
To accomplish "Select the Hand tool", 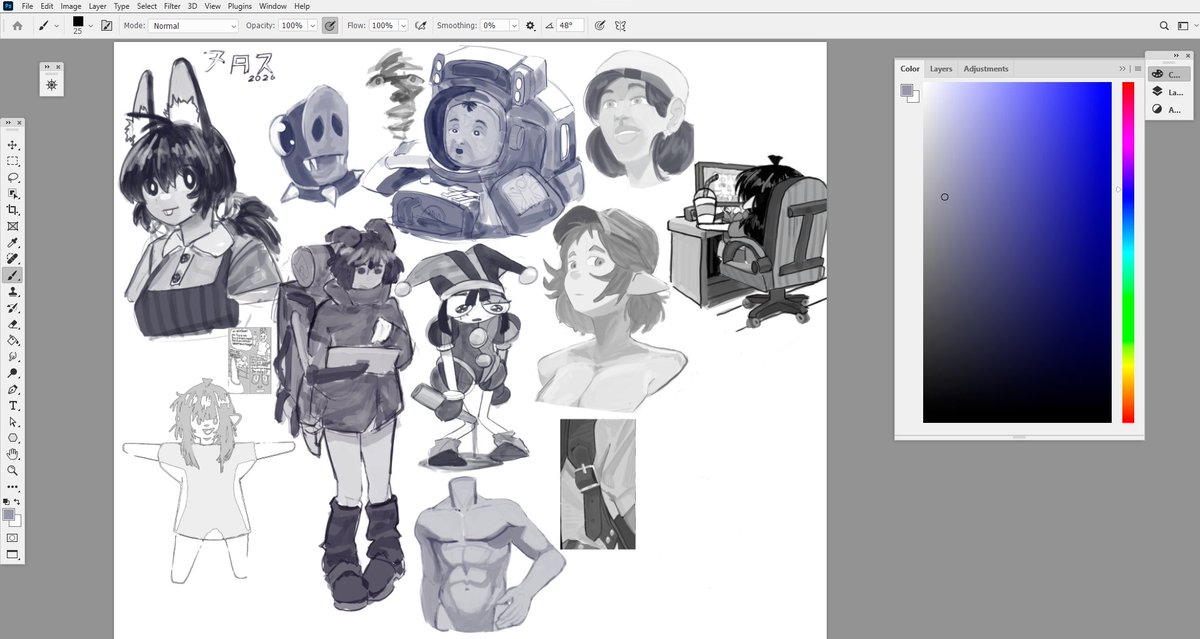I will (13, 454).
